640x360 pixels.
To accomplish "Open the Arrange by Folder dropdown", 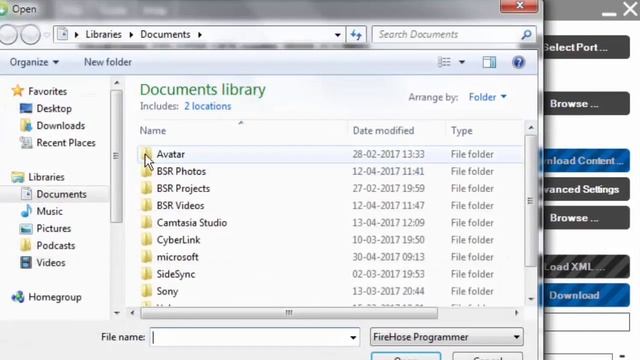I will (487, 97).
